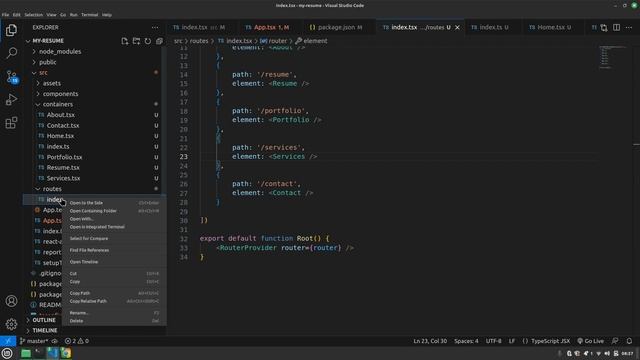Choose Open in Integrated Terminal
The width and height of the screenshot is (640, 360).
114,227
